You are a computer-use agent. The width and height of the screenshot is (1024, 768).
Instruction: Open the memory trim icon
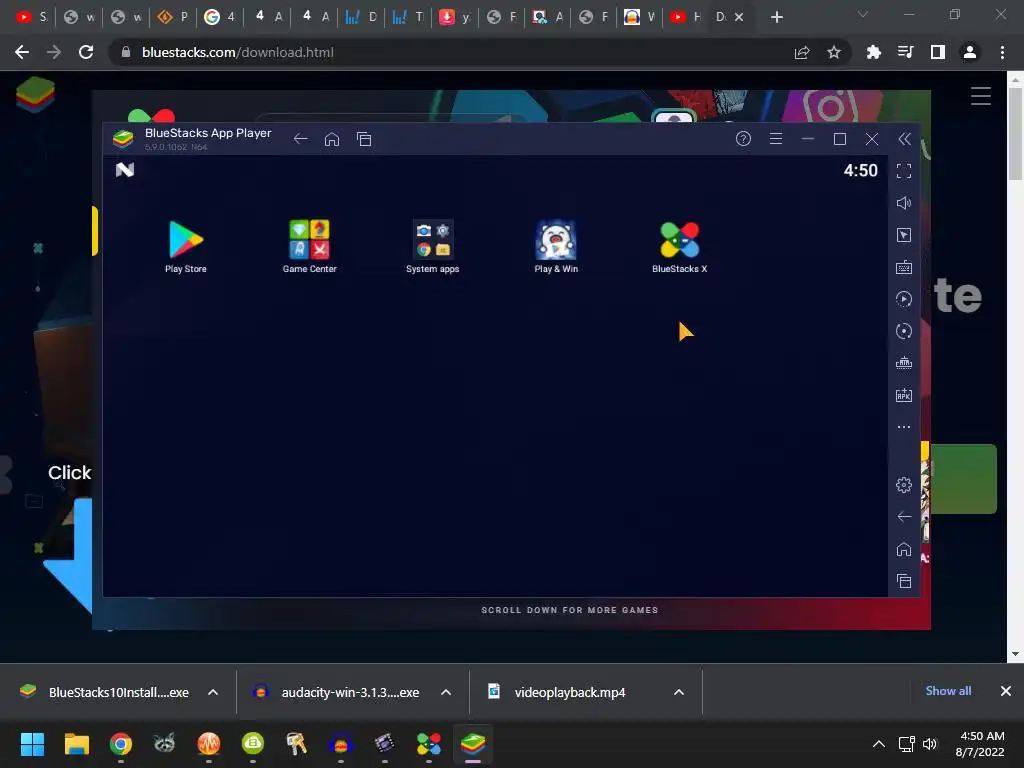[904, 363]
